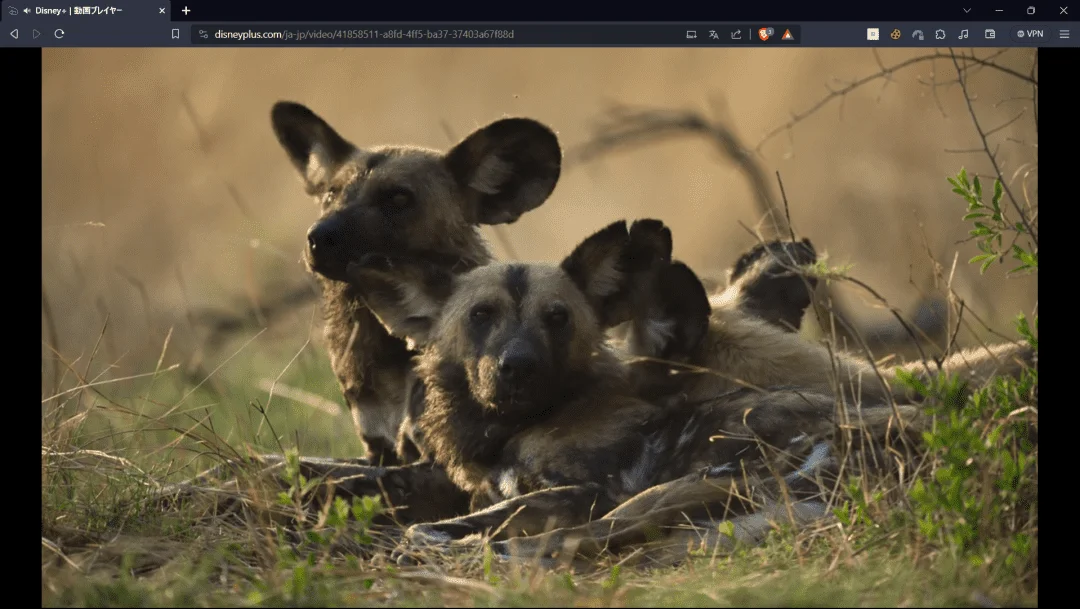
Task: Click the gray speedometer extension icon
Action: coord(917,34)
